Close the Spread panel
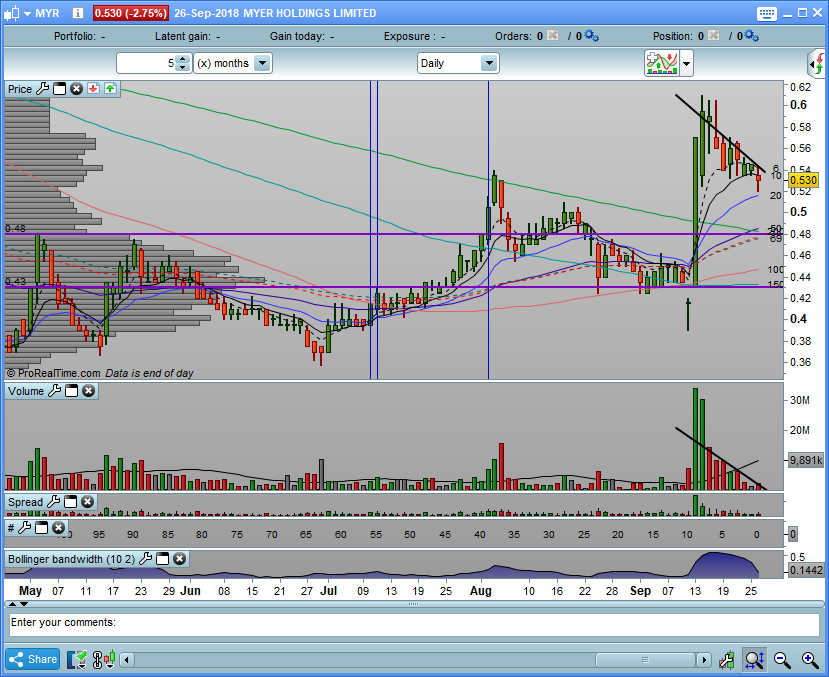829x677 pixels. click(87, 502)
